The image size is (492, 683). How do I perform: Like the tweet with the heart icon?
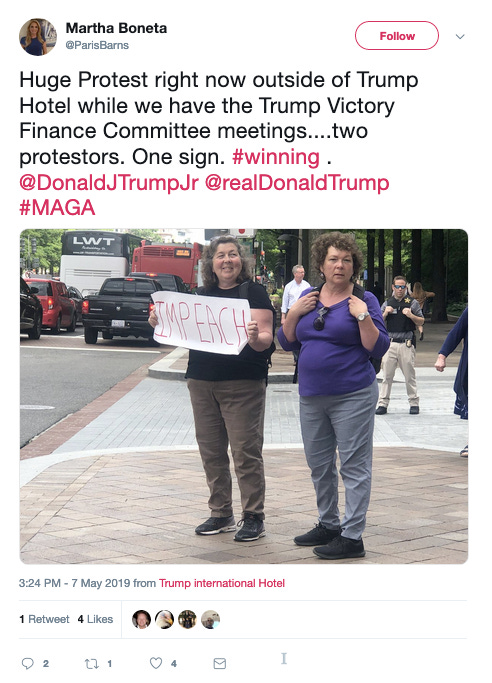tap(156, 663)
